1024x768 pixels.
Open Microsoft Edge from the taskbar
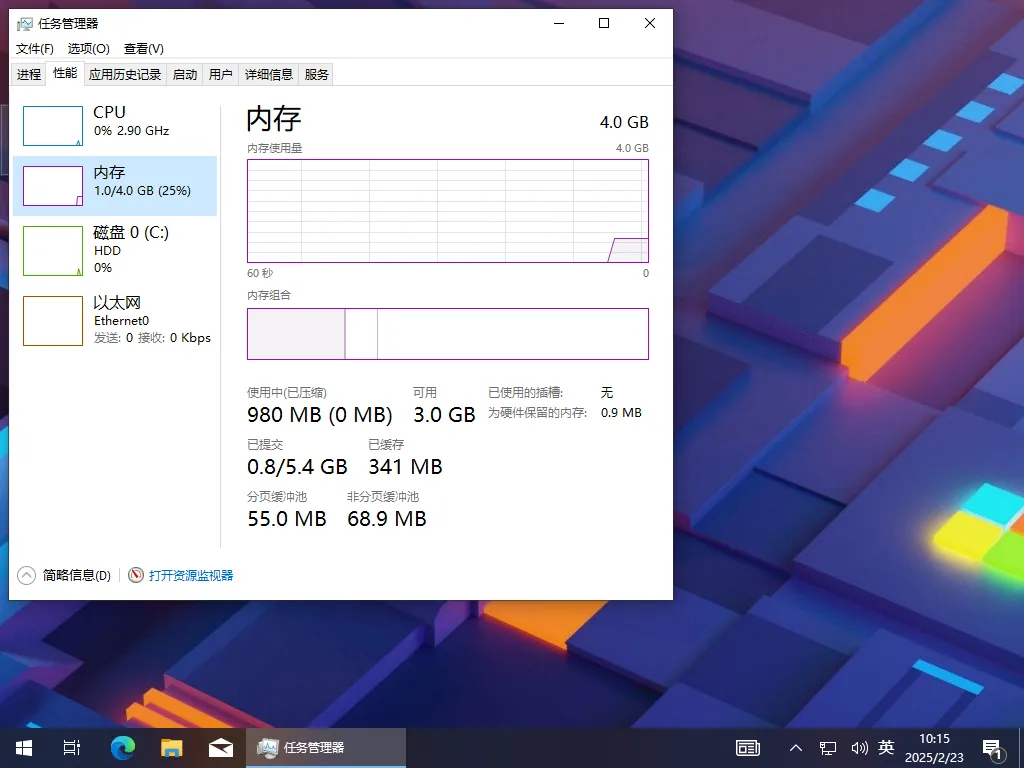[x=122, y=747]
